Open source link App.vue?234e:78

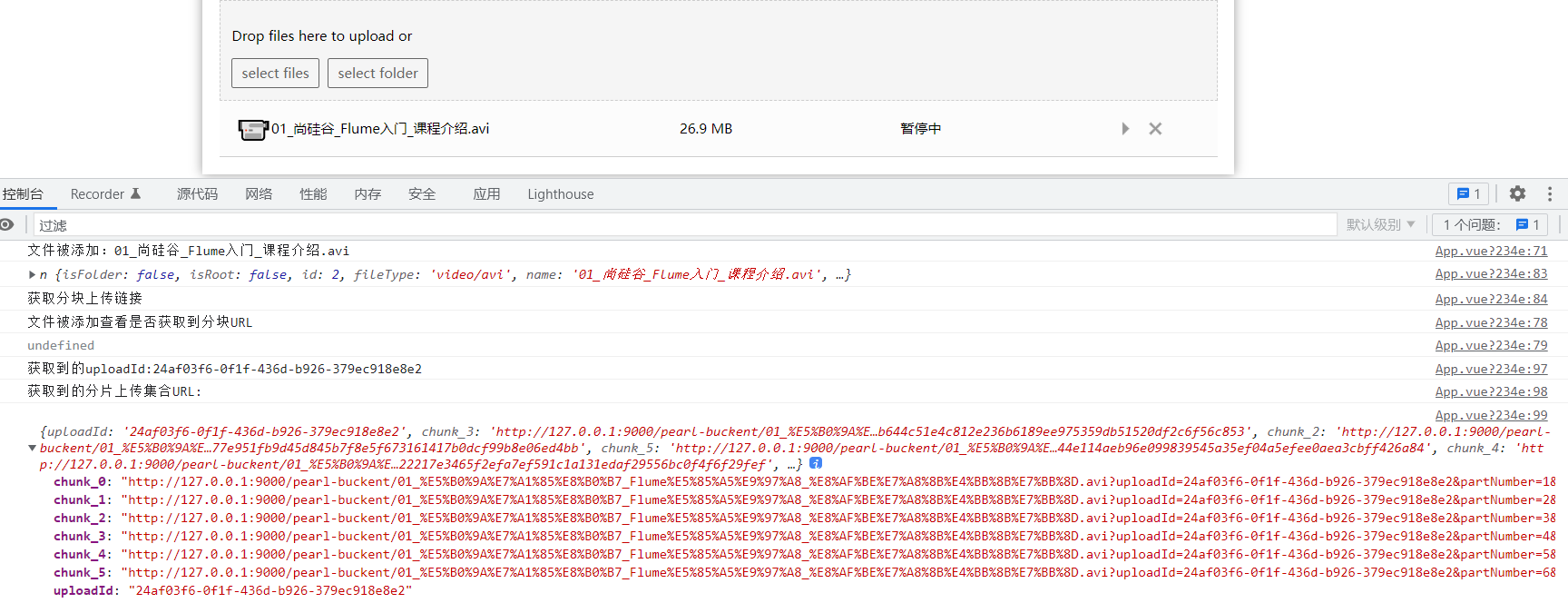pos(1491,322)
